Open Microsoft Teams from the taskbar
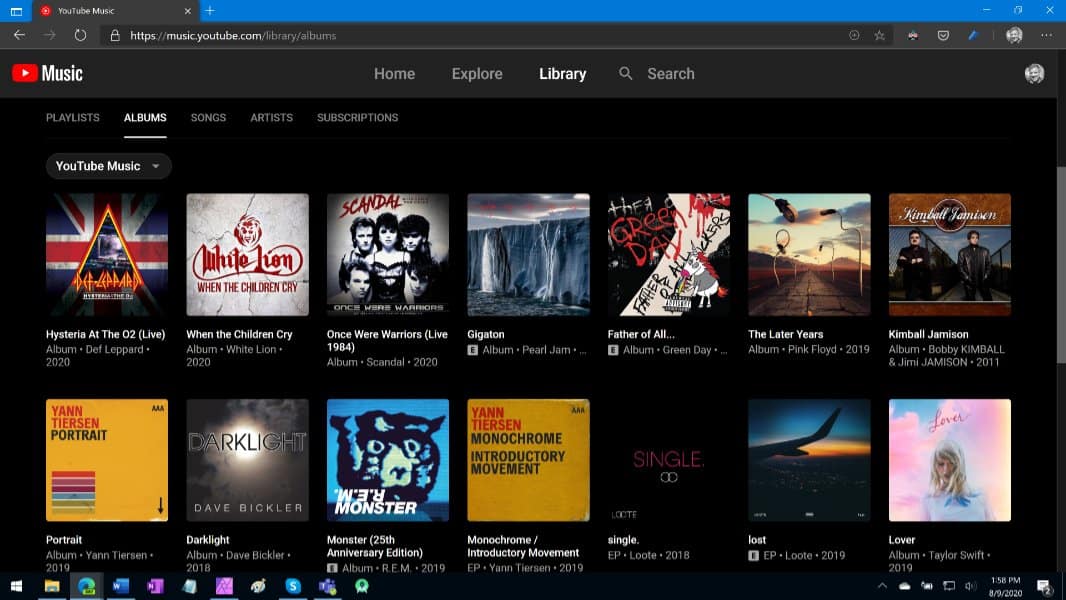The height and width of the screenshot is (600, 1066). pyautogui.click(x=328, y=586)
